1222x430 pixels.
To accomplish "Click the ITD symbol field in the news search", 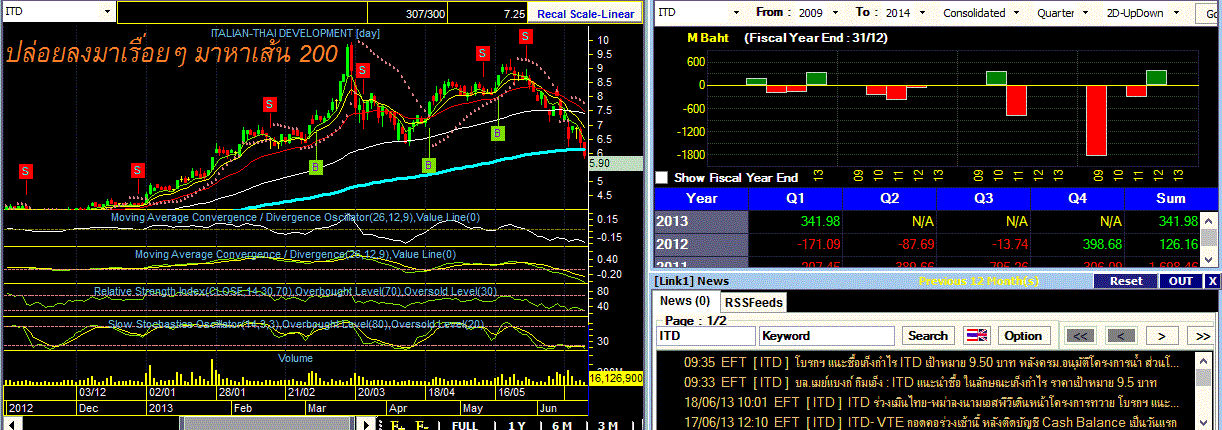I will pos(705,336).
